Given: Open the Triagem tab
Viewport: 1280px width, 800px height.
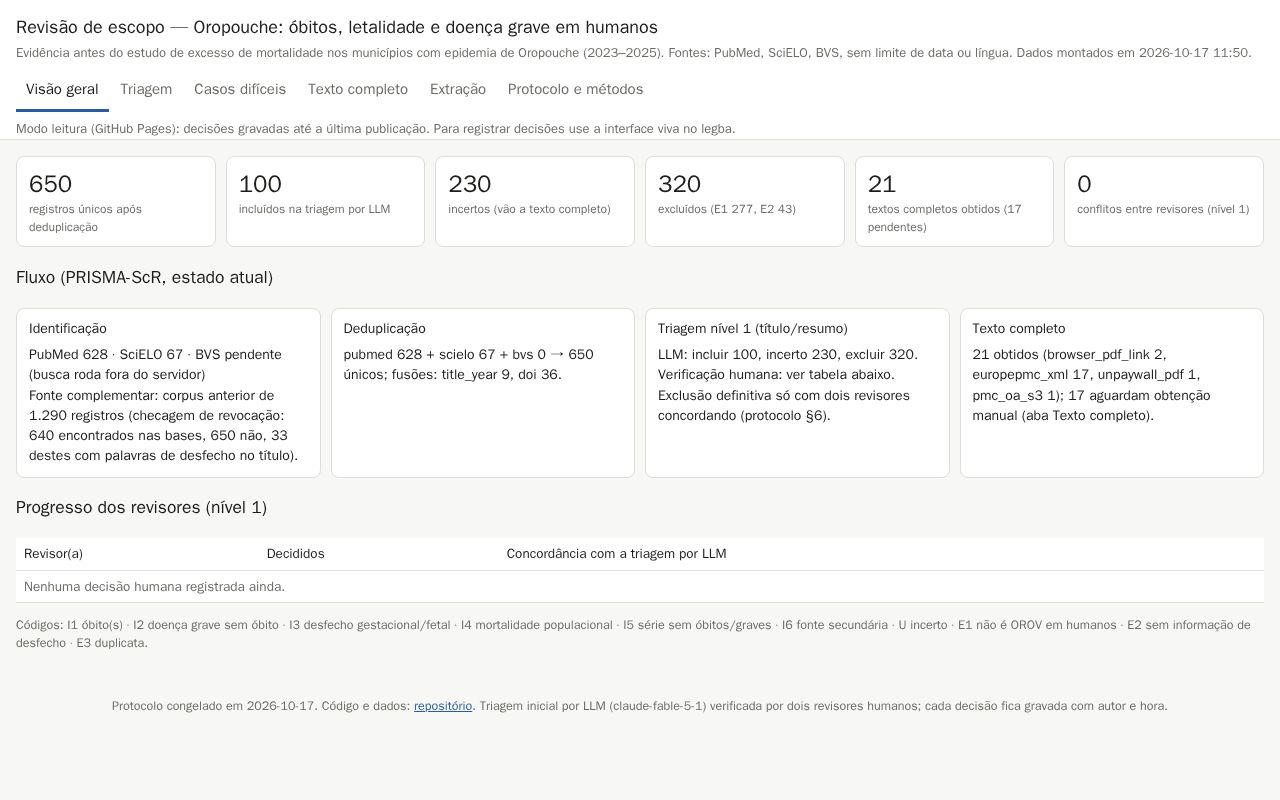Looking at the screenshot, I should (x=146, y=90).
